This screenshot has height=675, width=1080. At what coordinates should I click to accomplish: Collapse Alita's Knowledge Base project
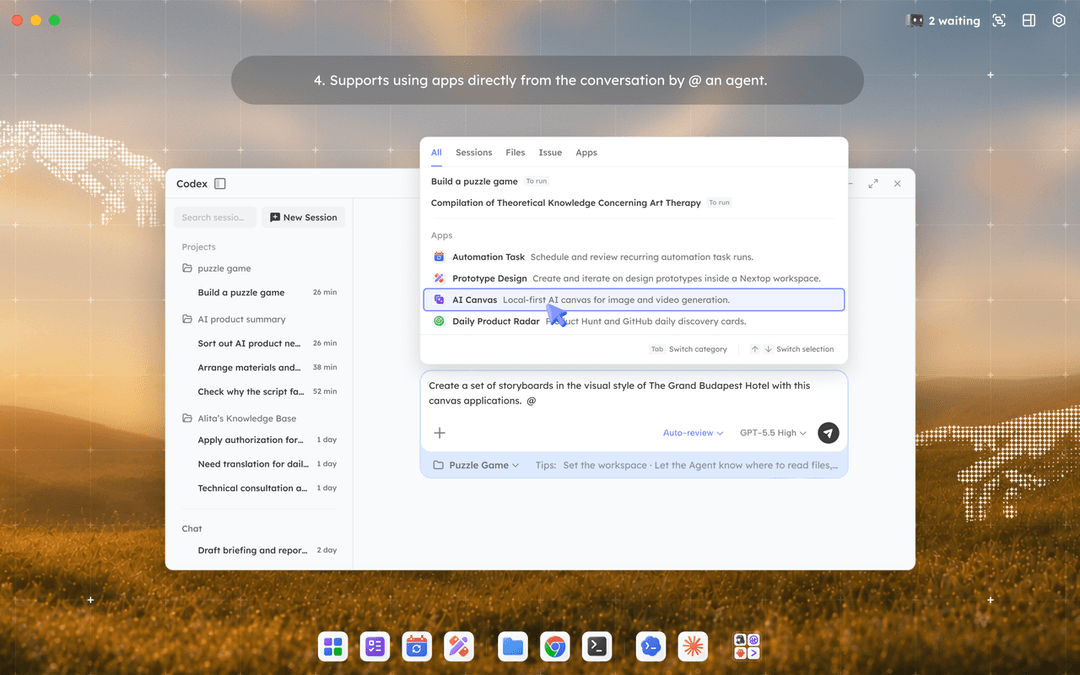click(247, 419)
